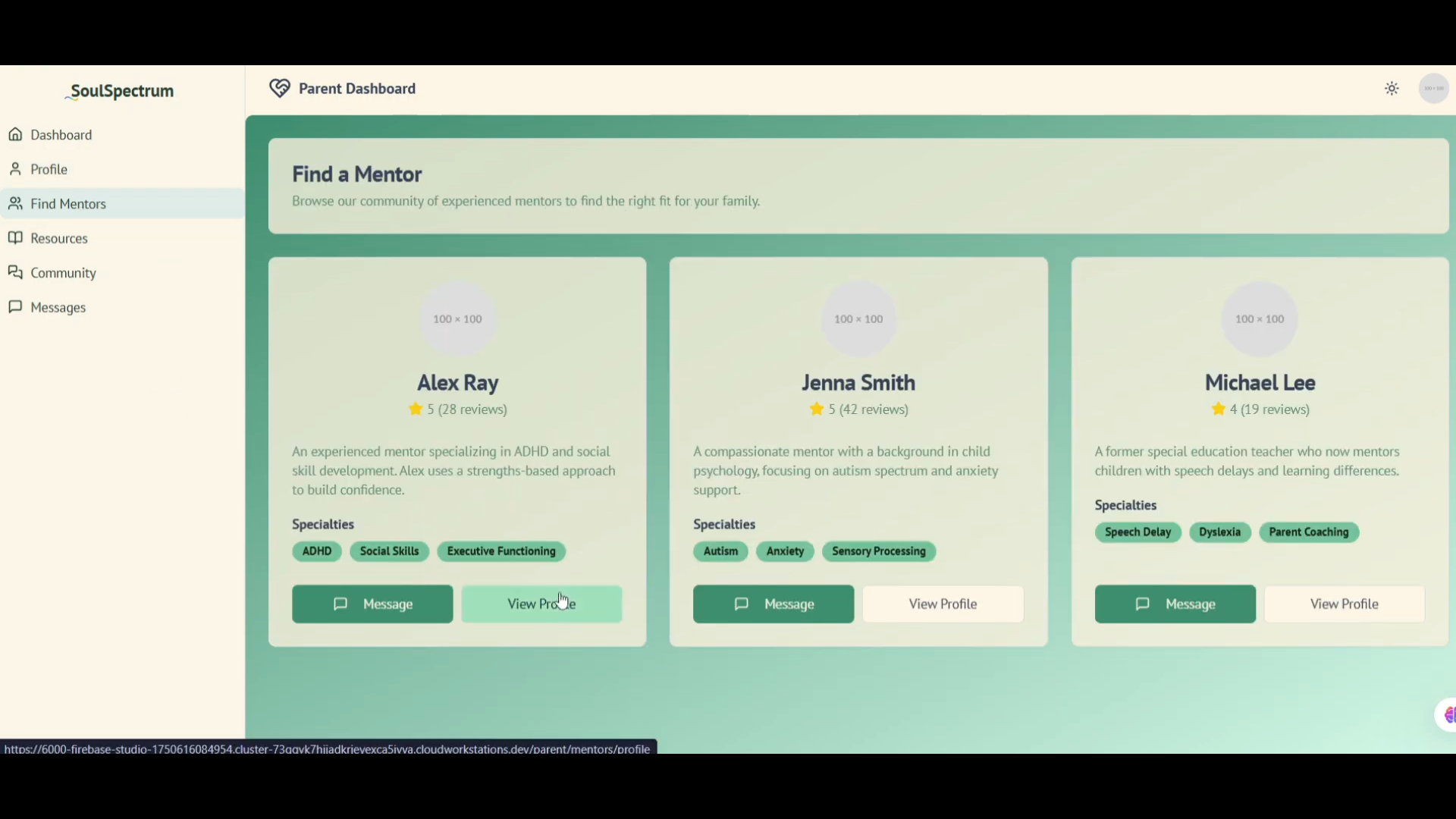This screenshot has height=819, width=1456.
Task: View Jenna Smith's profile
Action: click(x=943, y=604)
